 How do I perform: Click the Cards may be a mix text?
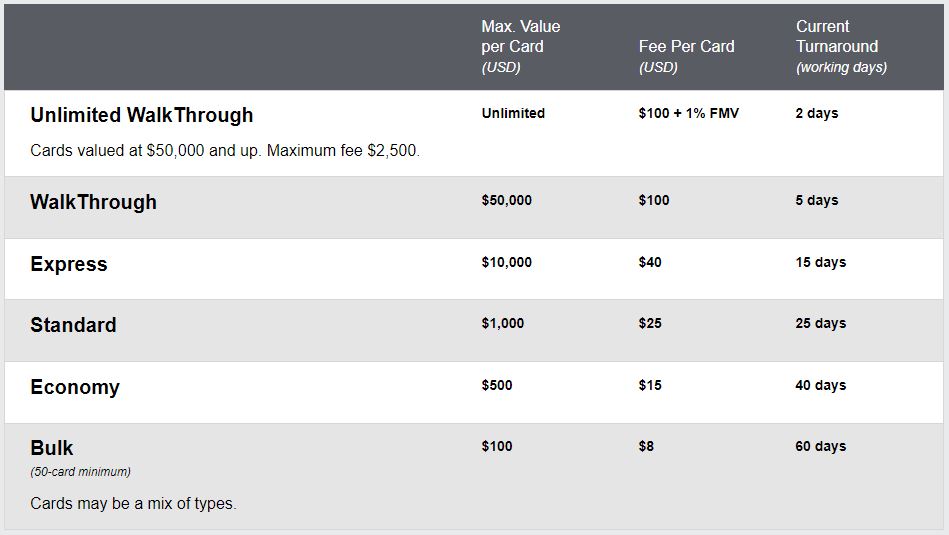pos(133,504)
